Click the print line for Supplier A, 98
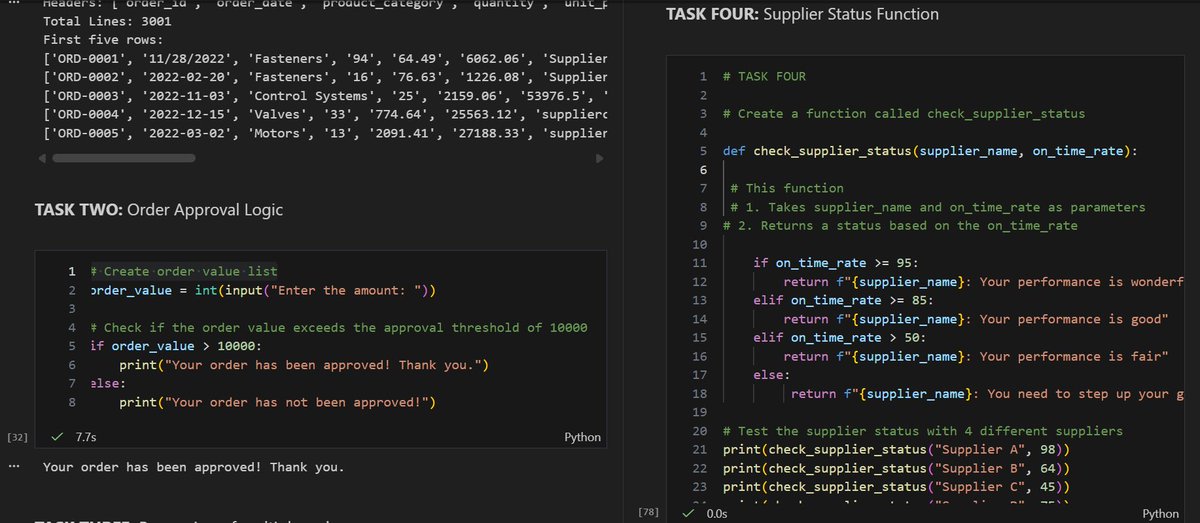The height and width of the screenshot is (523, 1200). tap(895, 450)
